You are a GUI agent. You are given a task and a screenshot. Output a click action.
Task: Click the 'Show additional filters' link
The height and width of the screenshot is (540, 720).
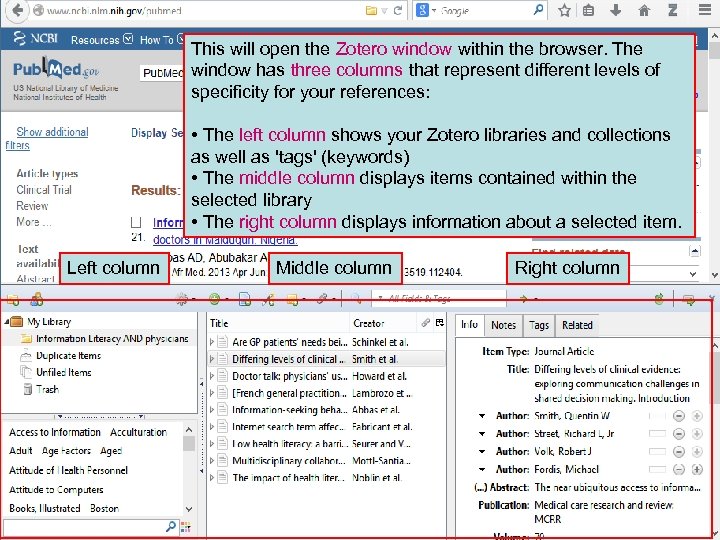47,138
